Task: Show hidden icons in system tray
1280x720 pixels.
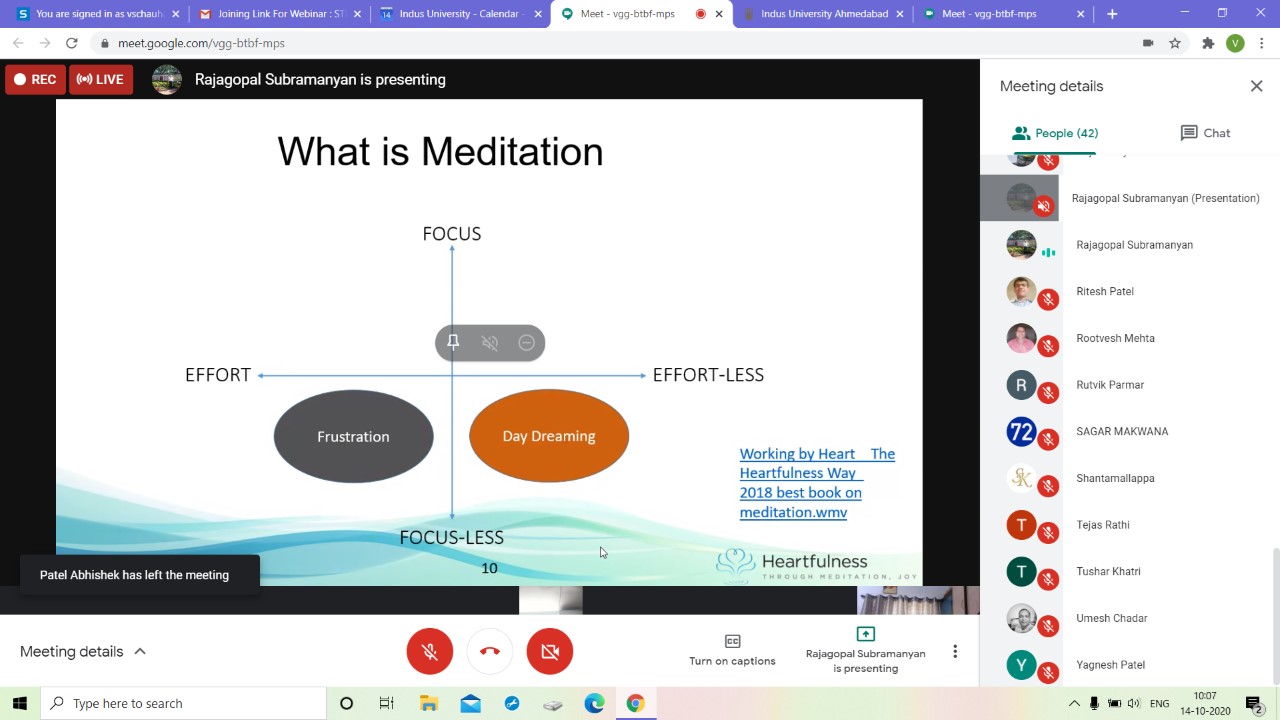Action: click(x=1074, y=703)
